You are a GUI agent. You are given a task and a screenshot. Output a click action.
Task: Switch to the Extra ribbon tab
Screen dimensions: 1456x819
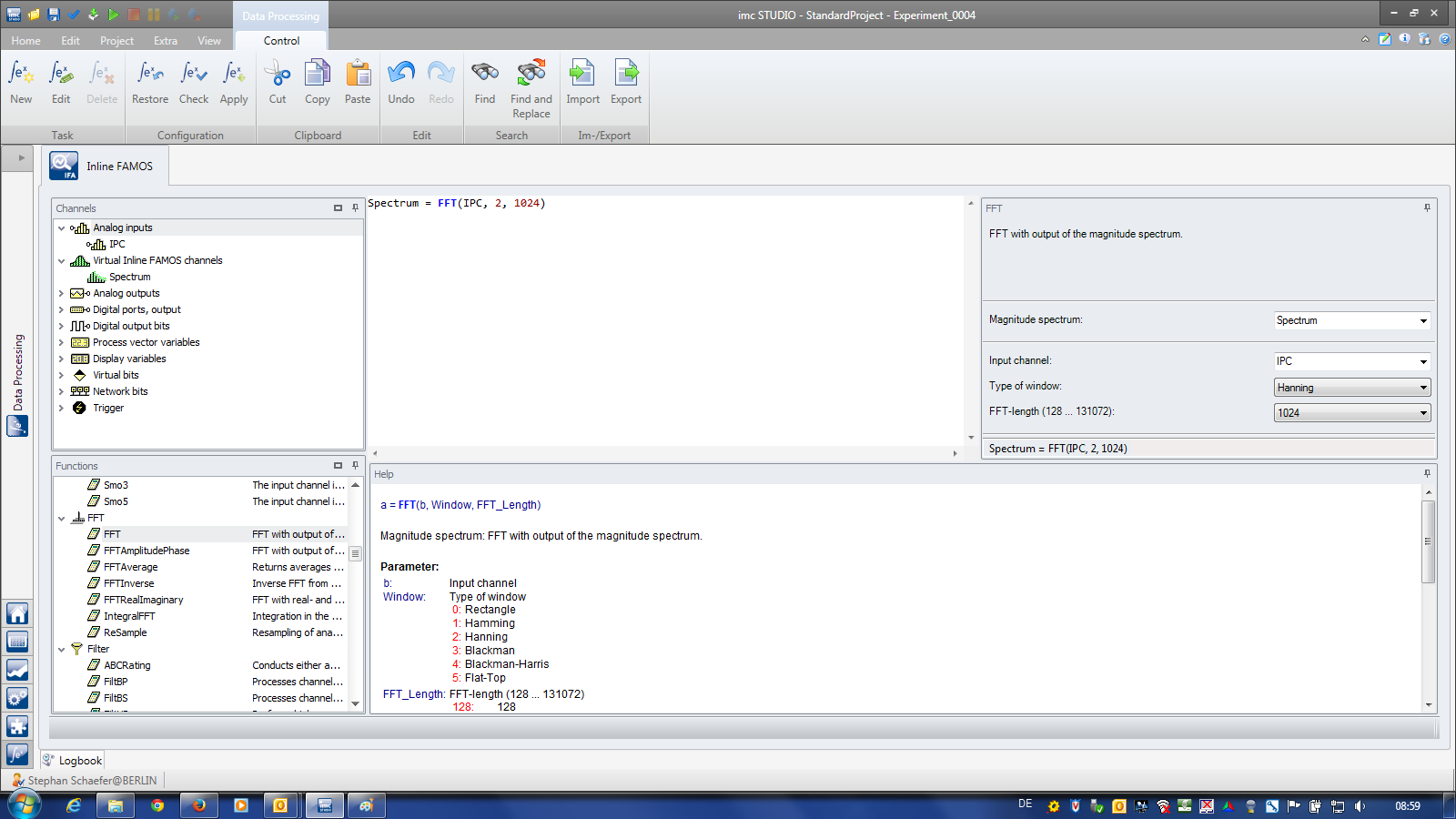166,41
